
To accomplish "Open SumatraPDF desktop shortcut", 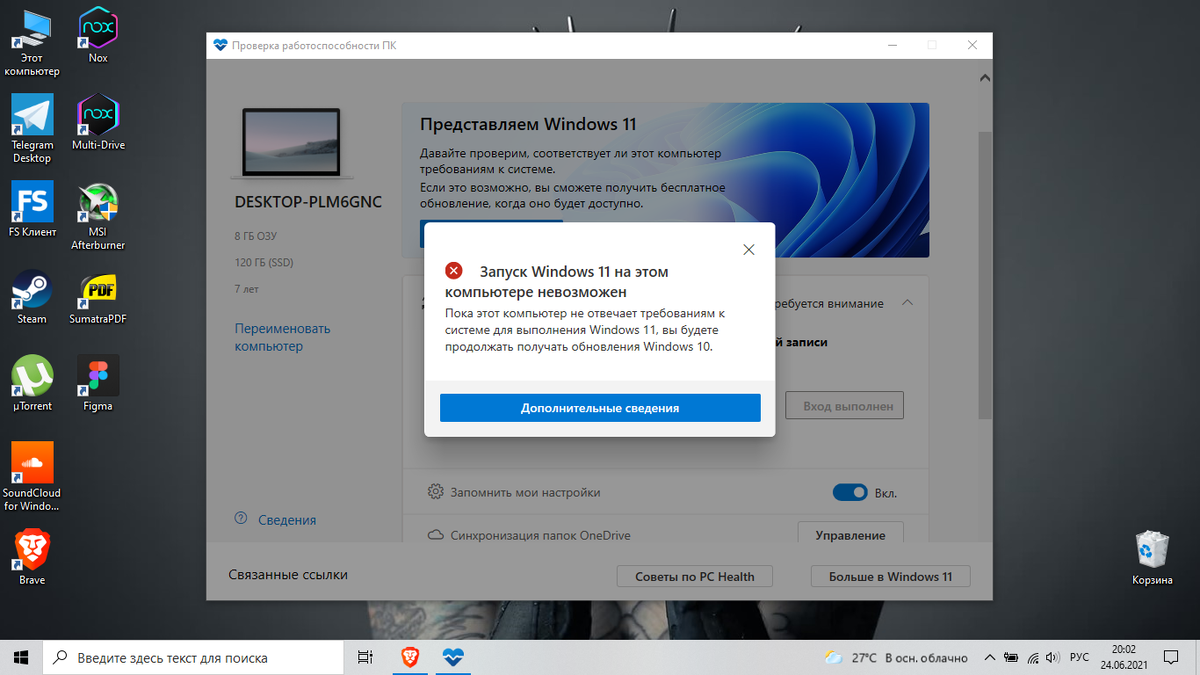I will pos(98,297).
